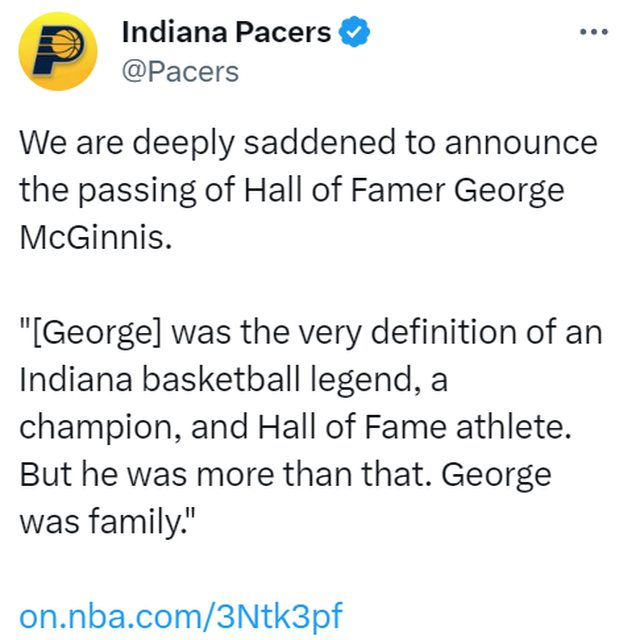The height and width of the screenshot is (640, 619).
Task: Open the Indiana Pacers display name
Action: [226, 32]
